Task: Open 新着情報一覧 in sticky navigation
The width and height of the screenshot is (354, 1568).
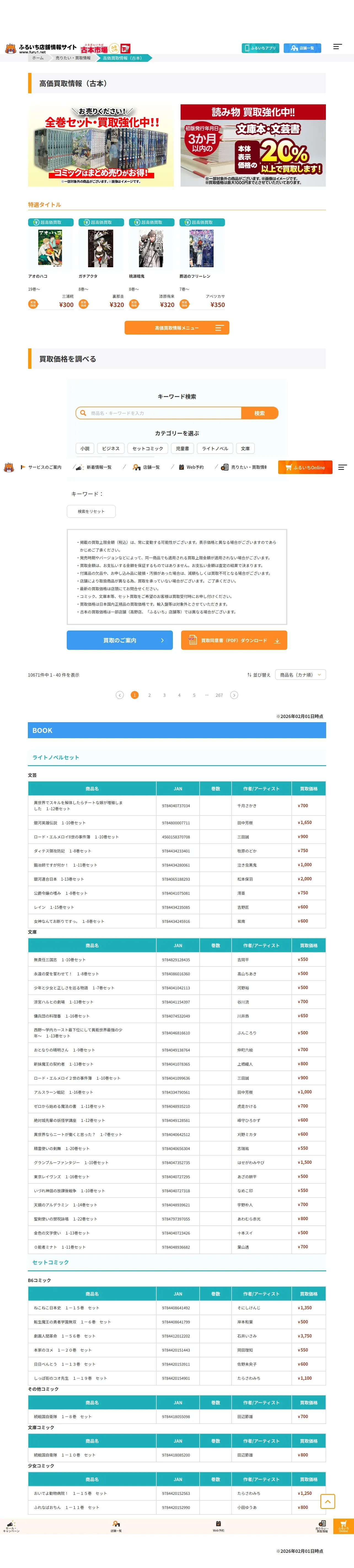Action: (93, 467)
